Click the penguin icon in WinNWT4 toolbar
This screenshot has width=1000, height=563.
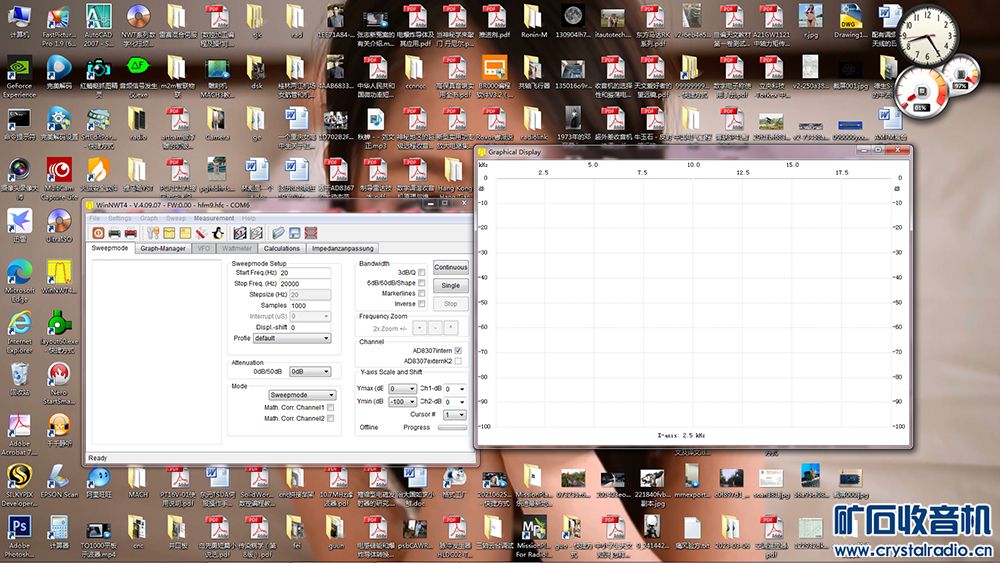217,232
